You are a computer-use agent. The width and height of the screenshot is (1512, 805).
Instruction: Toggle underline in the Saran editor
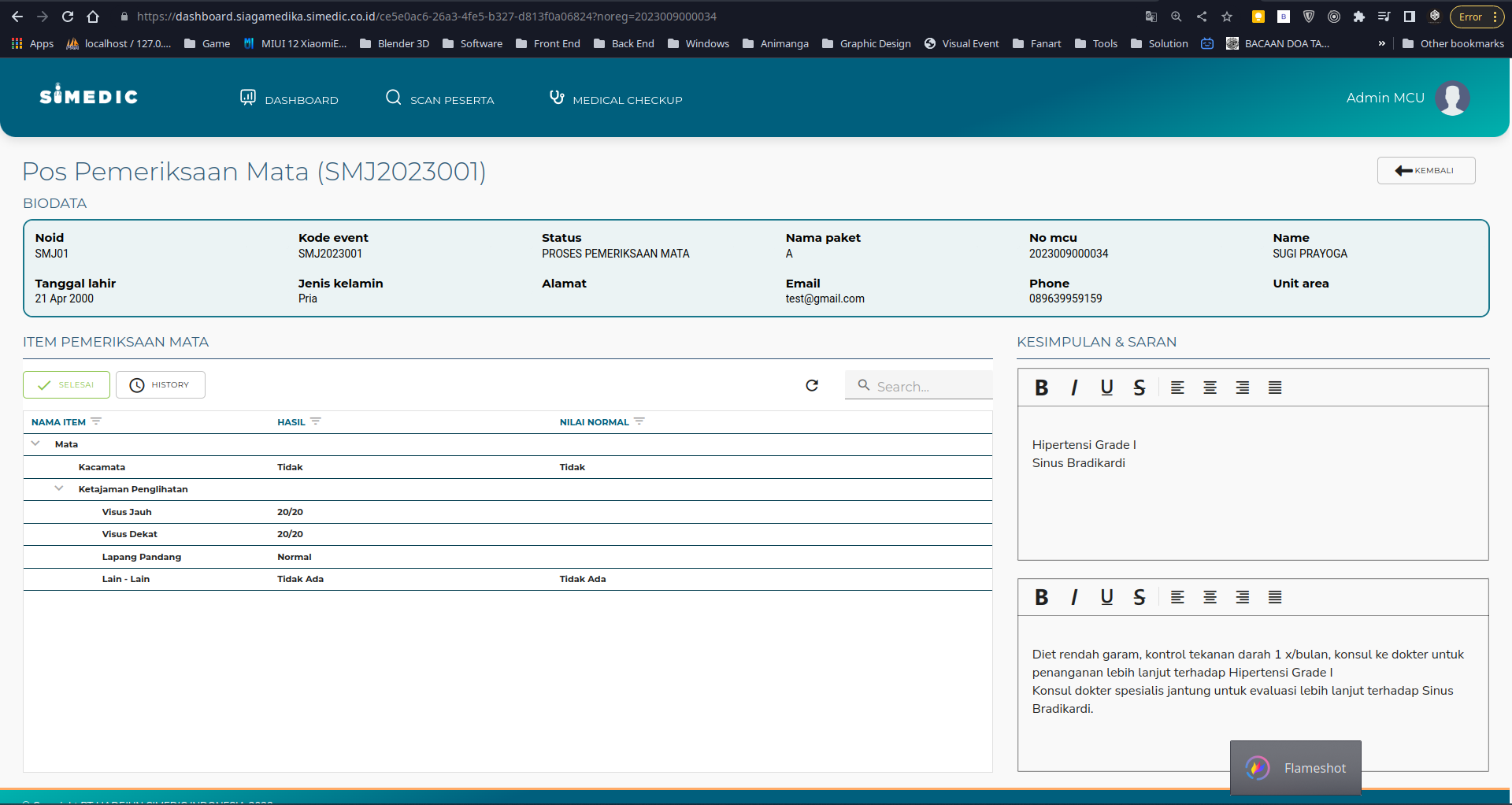(x=1106, y=597)
